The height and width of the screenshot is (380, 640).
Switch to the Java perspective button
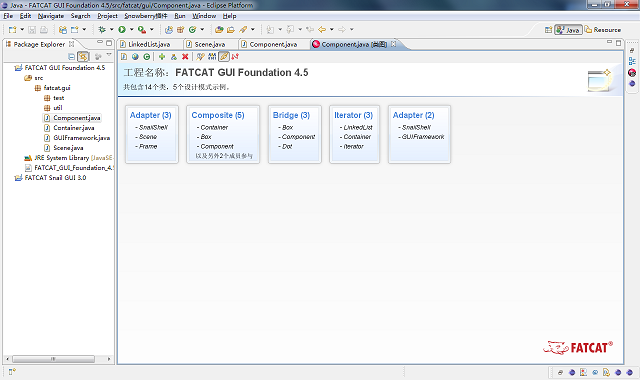pos(568,30)
